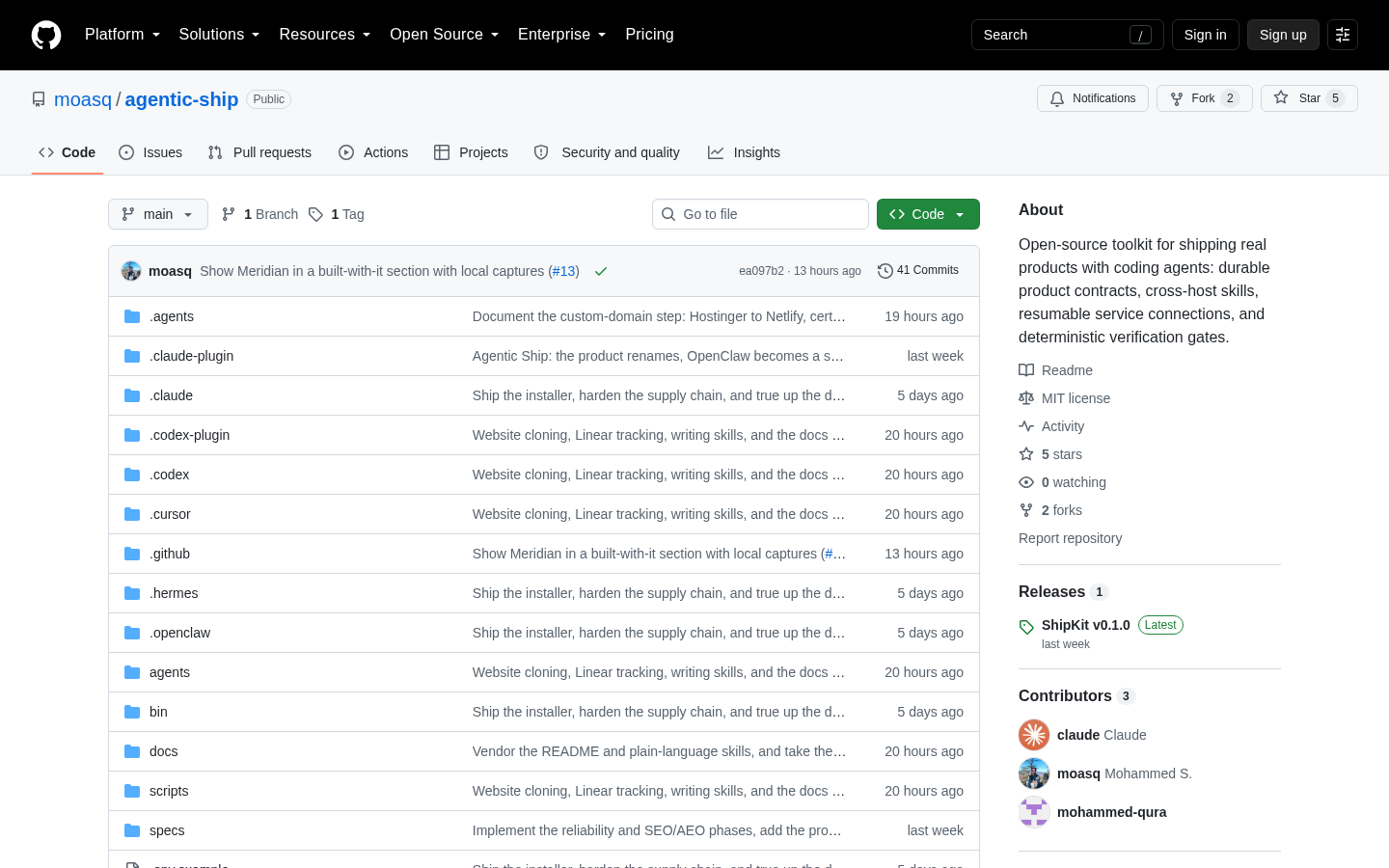Open the .cursor folder name
The height and width of the screenshot is (868, 1389).
tap(170, 514)
